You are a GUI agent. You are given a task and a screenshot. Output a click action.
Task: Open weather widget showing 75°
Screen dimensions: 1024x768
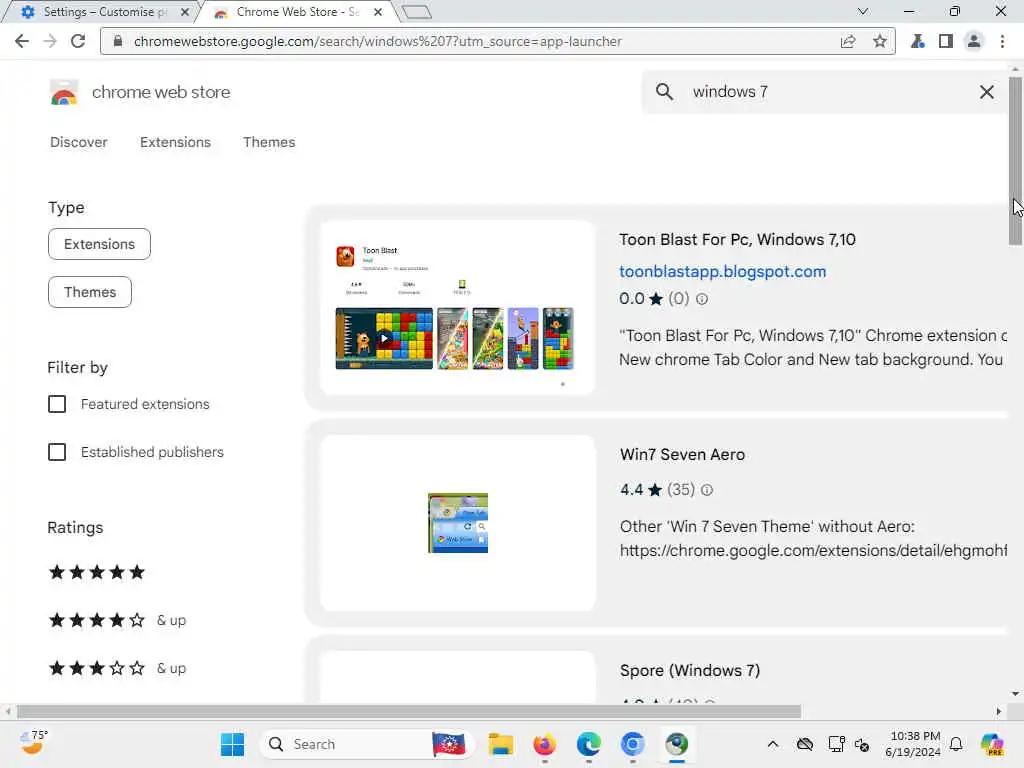tap(33, 743)
